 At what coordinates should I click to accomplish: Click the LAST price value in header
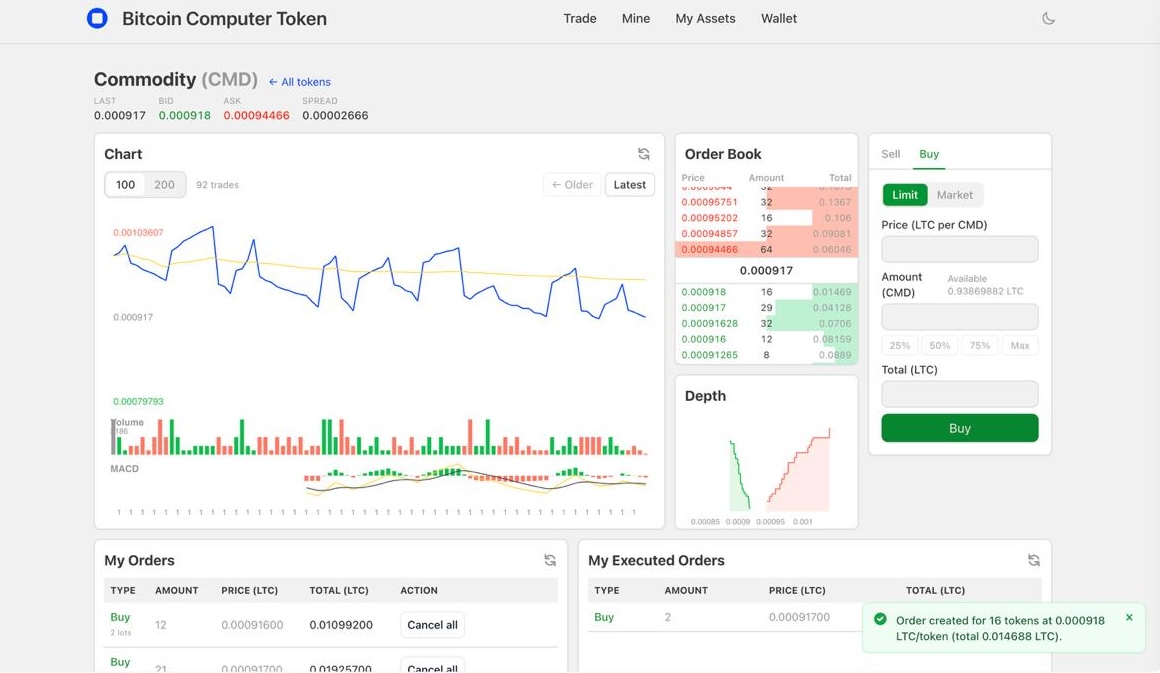point(120,115)
